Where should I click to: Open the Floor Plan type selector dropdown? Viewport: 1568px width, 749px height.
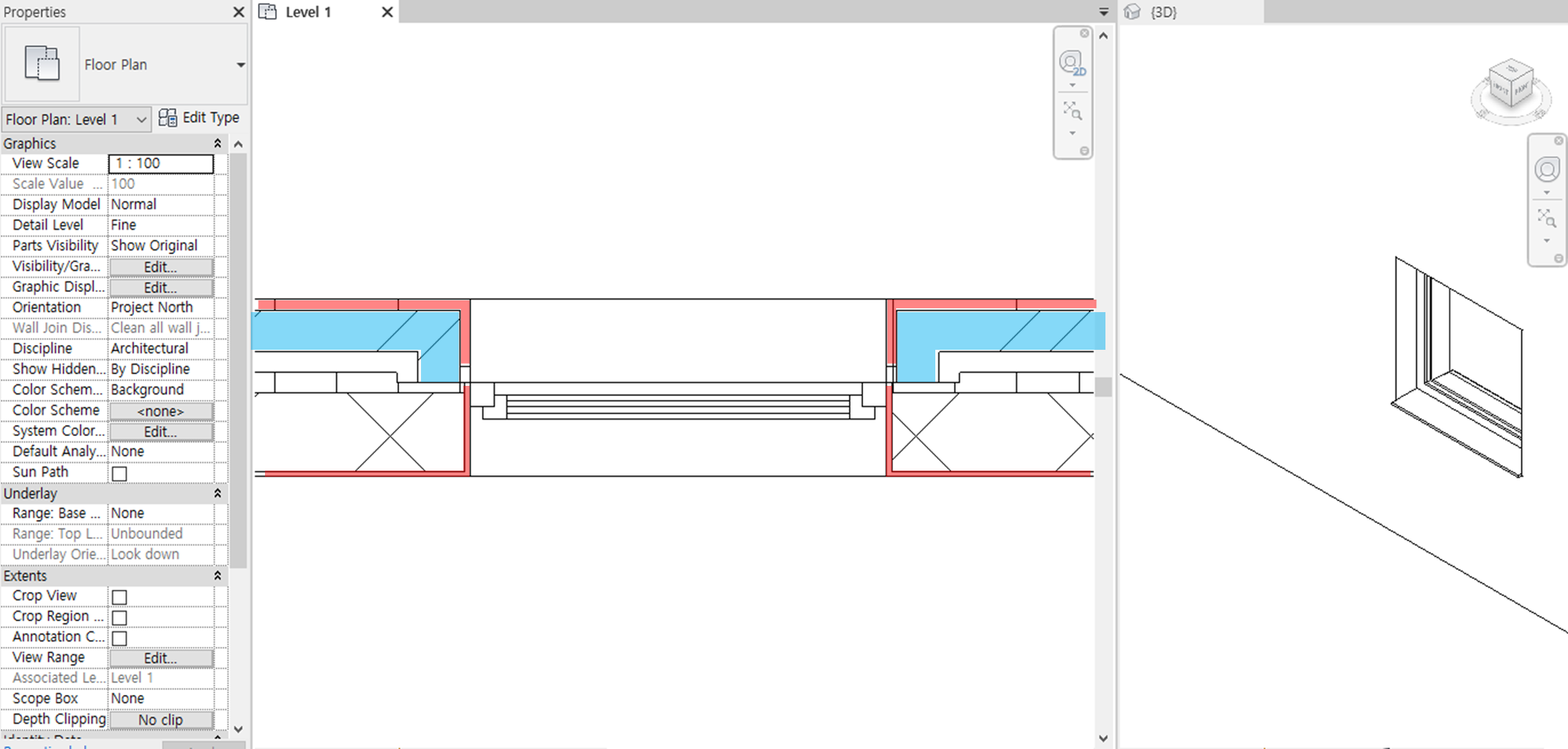pyautogui.click(x=241, y=65)
